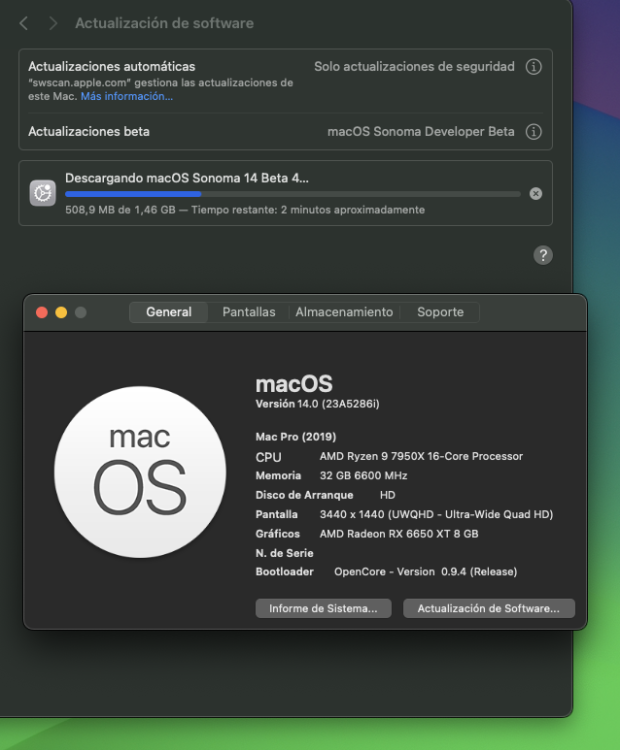Open the Más información link

[x=127, y=96]
